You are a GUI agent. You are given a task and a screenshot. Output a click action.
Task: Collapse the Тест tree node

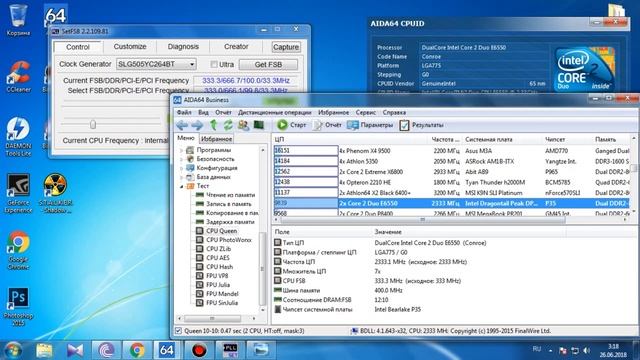pyautogui.click(x=182, y=186)
